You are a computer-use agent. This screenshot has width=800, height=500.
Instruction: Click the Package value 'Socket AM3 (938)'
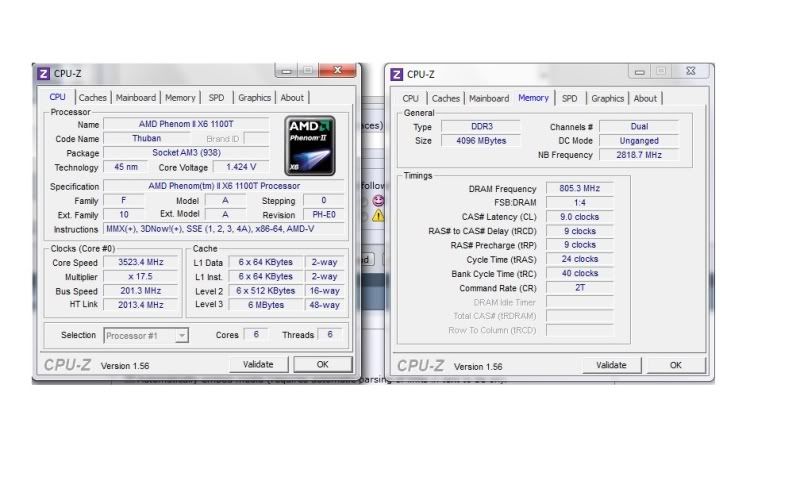click(x=186, y=153)
